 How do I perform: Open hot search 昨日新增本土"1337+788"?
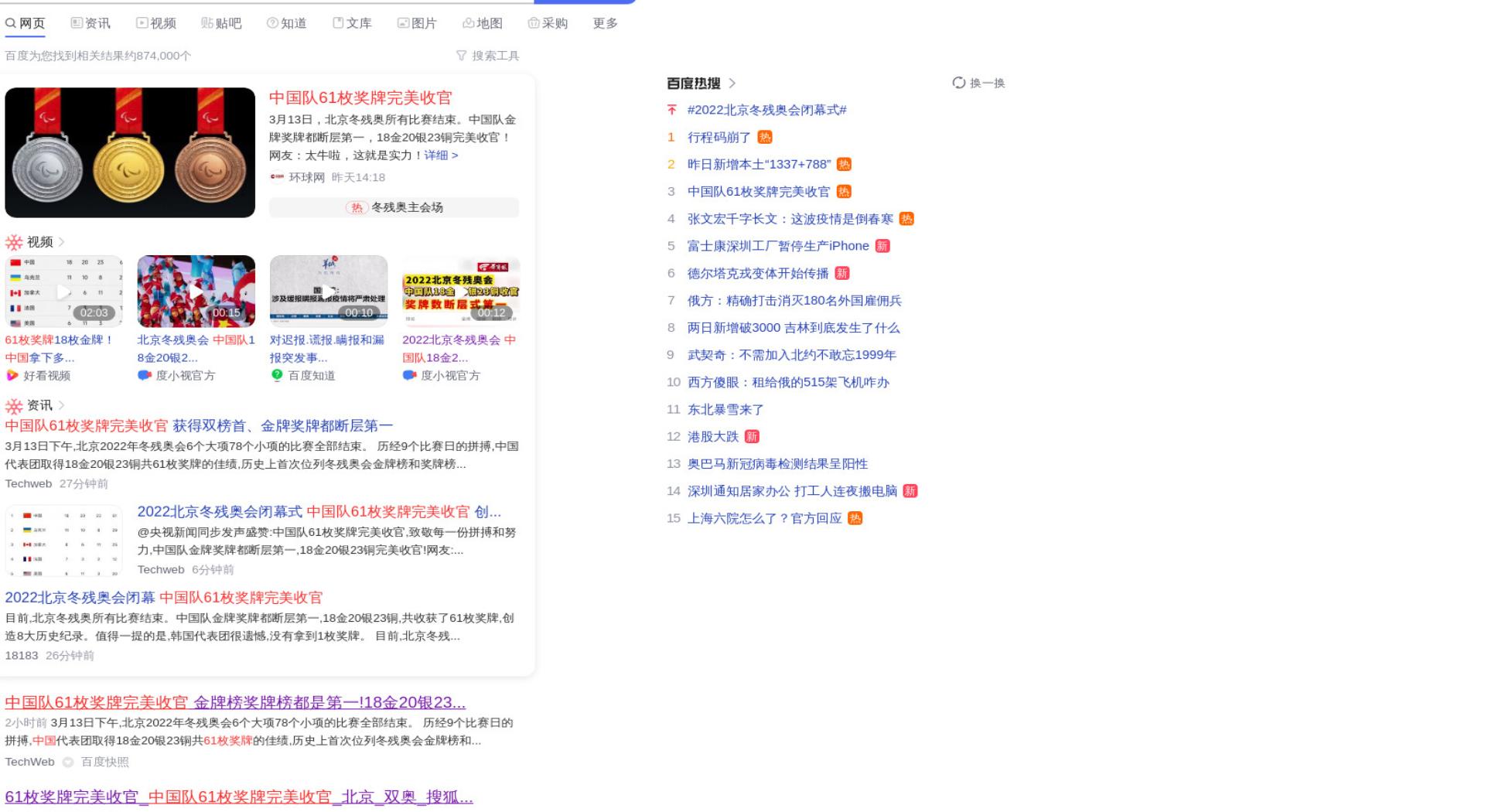tap(760, 164)
